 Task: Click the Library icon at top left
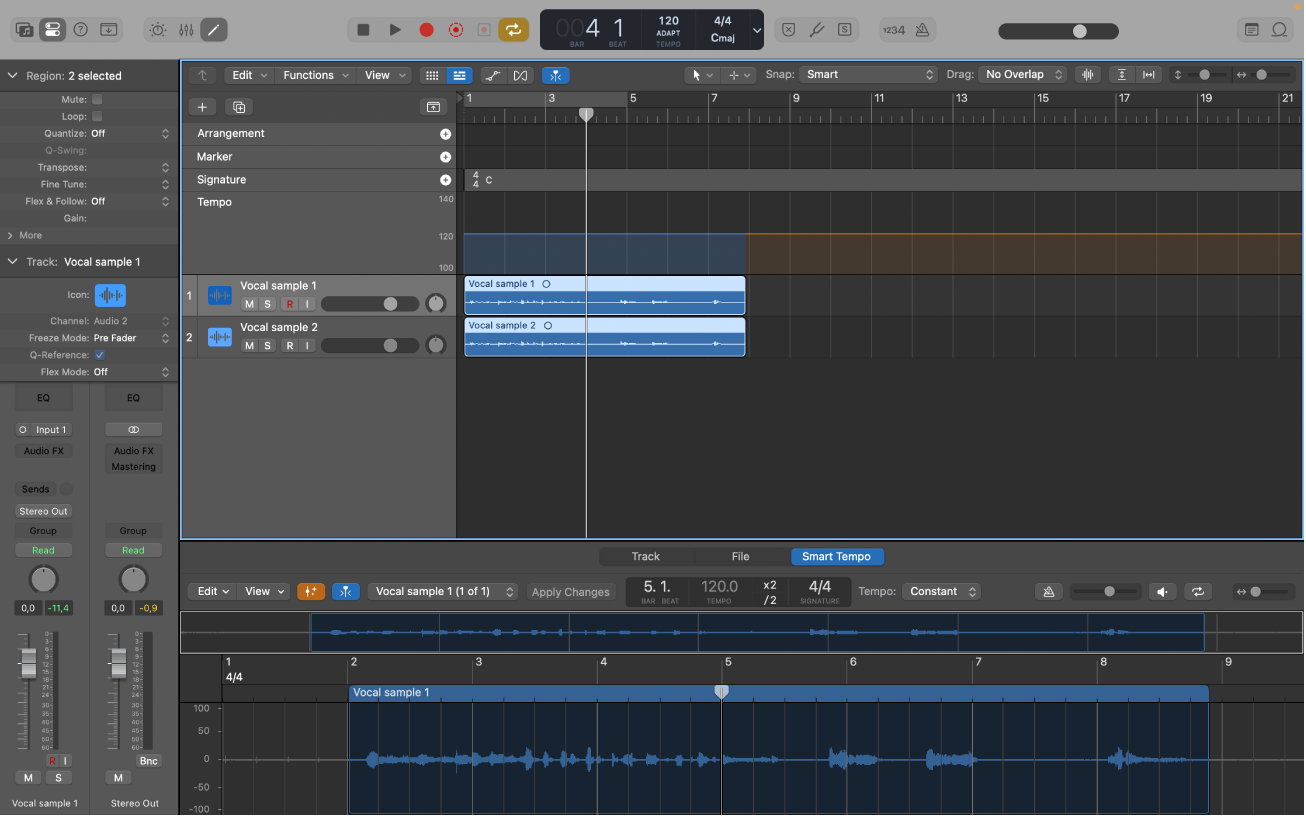23,30
